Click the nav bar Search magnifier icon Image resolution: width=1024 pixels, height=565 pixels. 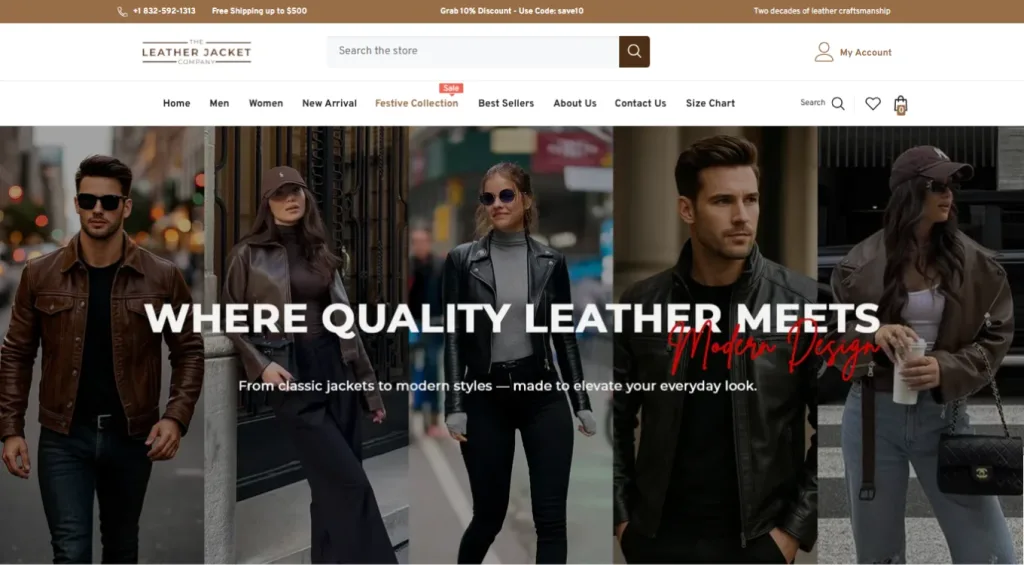[838, 103]
